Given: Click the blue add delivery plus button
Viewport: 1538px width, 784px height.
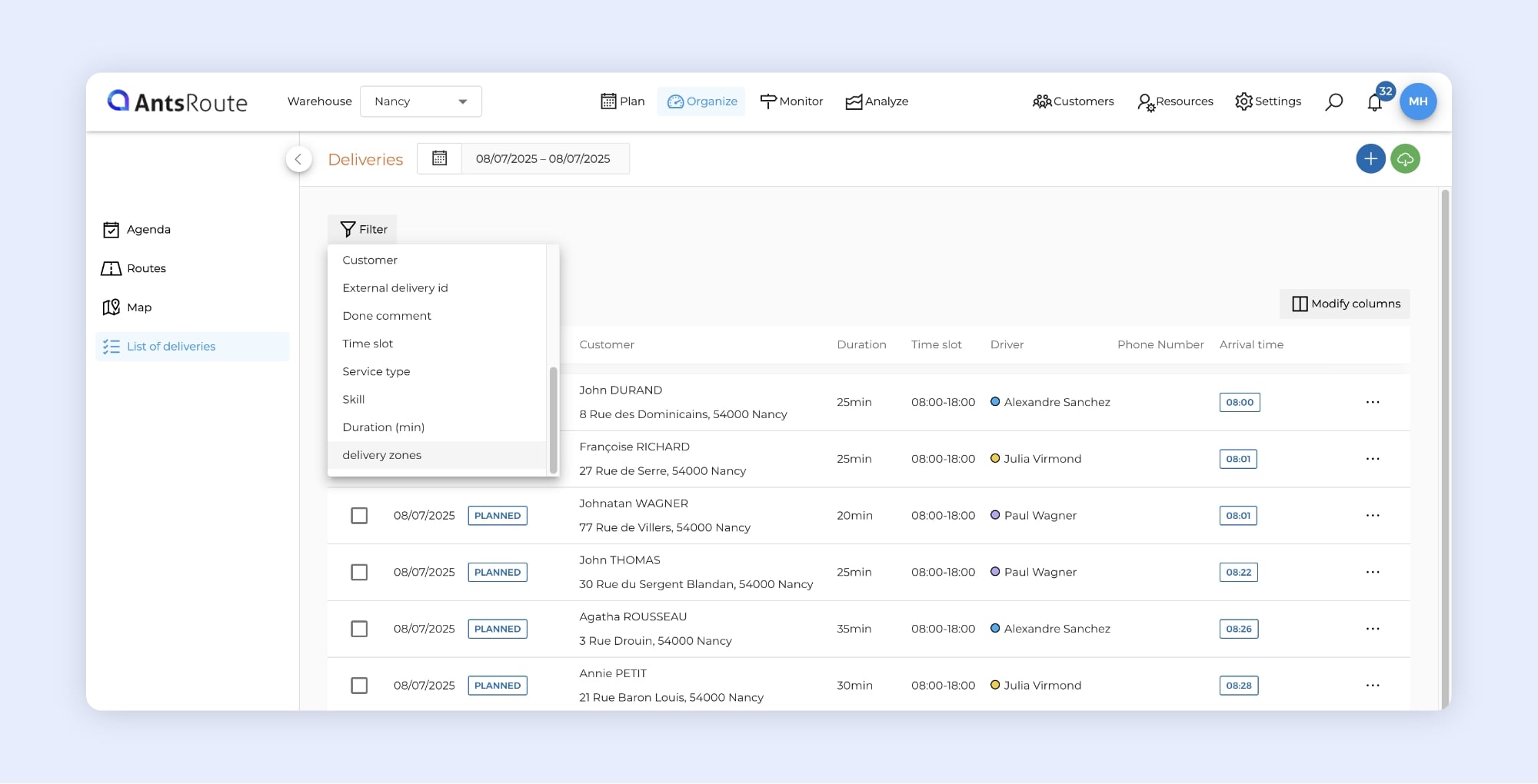Looking at the screenshot, I should pyautogui.click(x=1370, y=159).
